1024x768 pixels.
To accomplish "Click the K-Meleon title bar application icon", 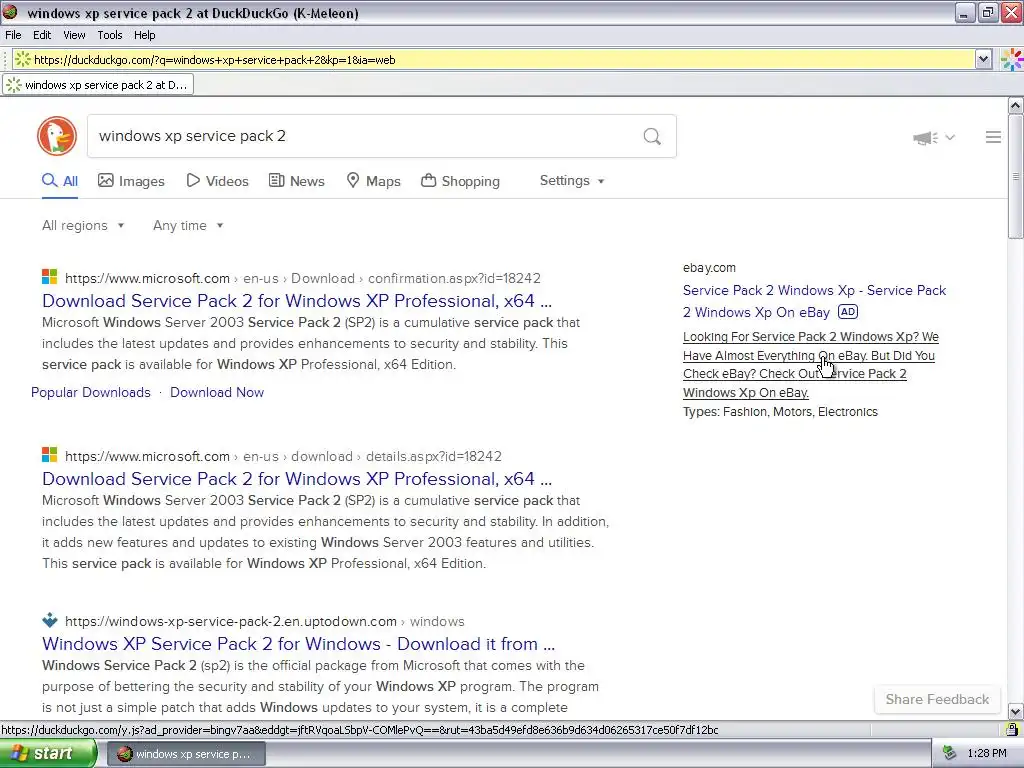I will coord(10,12).
